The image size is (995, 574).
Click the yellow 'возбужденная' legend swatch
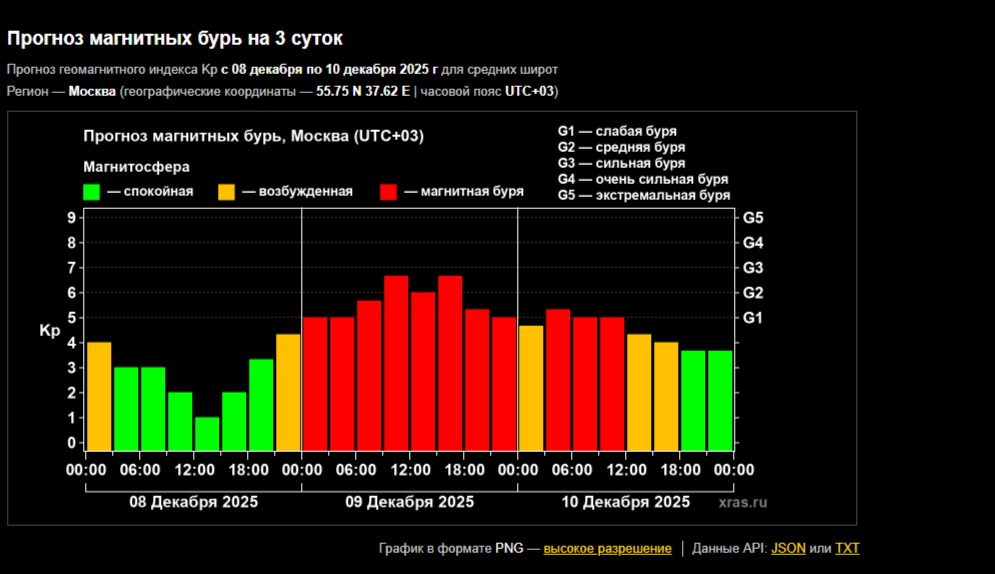point(227,192)
